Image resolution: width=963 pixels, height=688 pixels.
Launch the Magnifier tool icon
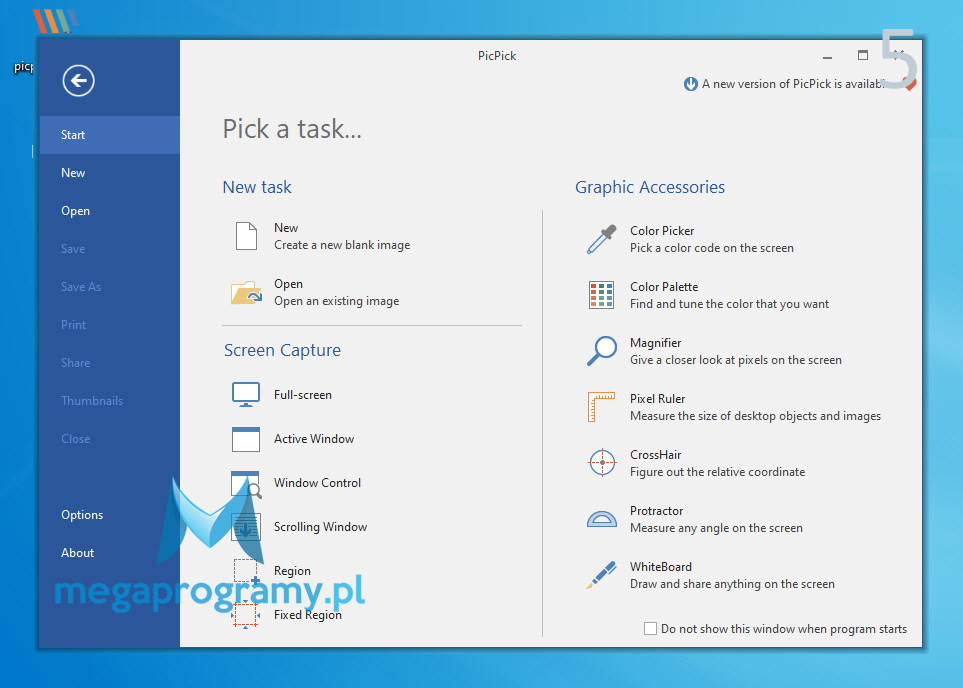(x=601, y=351)
